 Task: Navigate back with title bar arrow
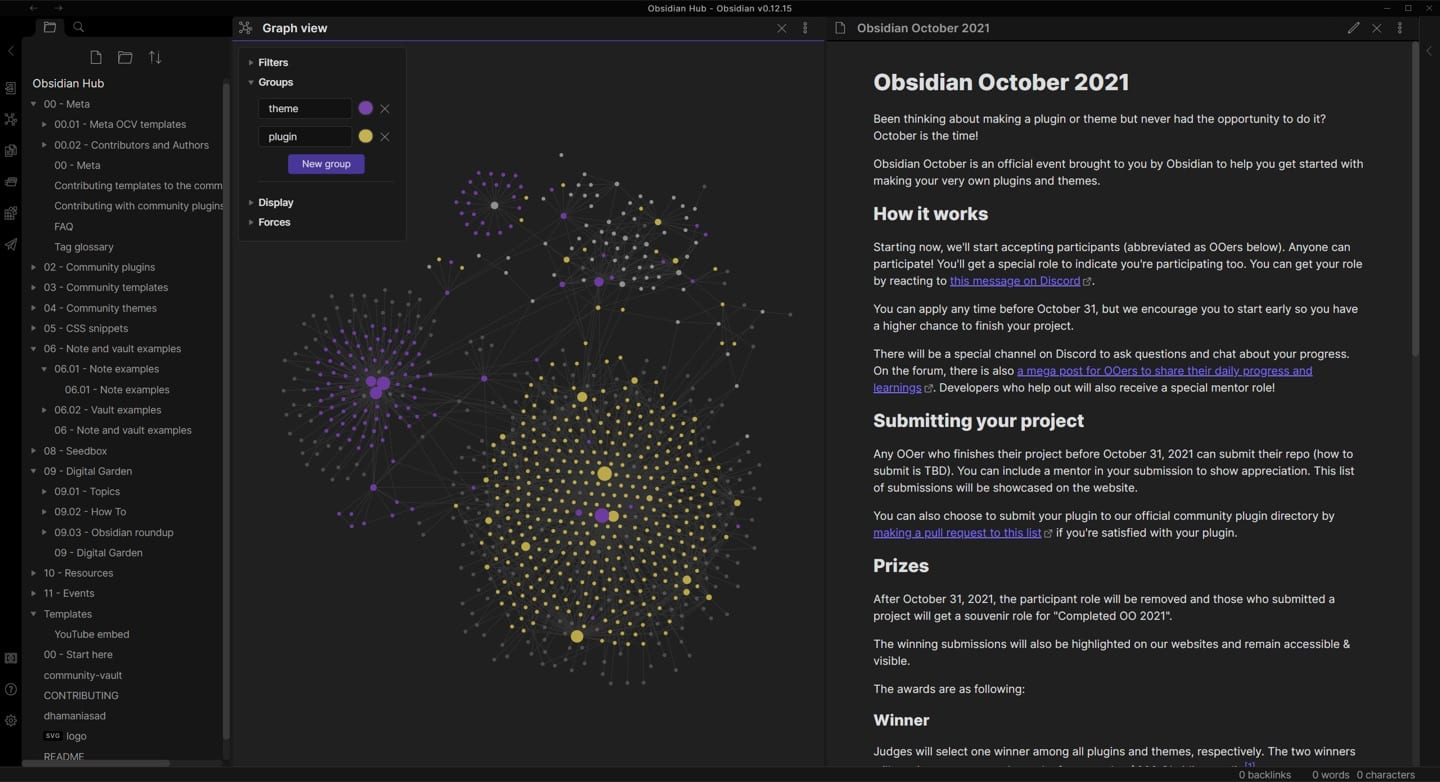(x=33, y=8)
